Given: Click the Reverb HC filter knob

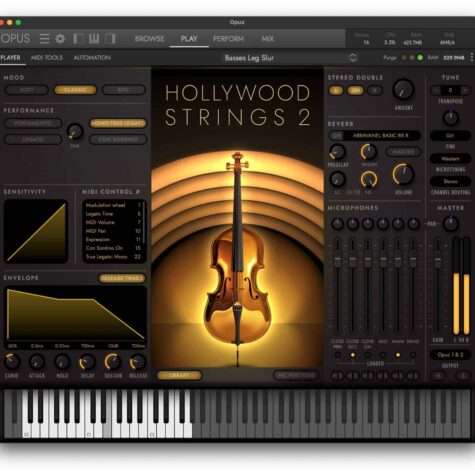Looking at the screenshot, I should click(x=369, y=179).
